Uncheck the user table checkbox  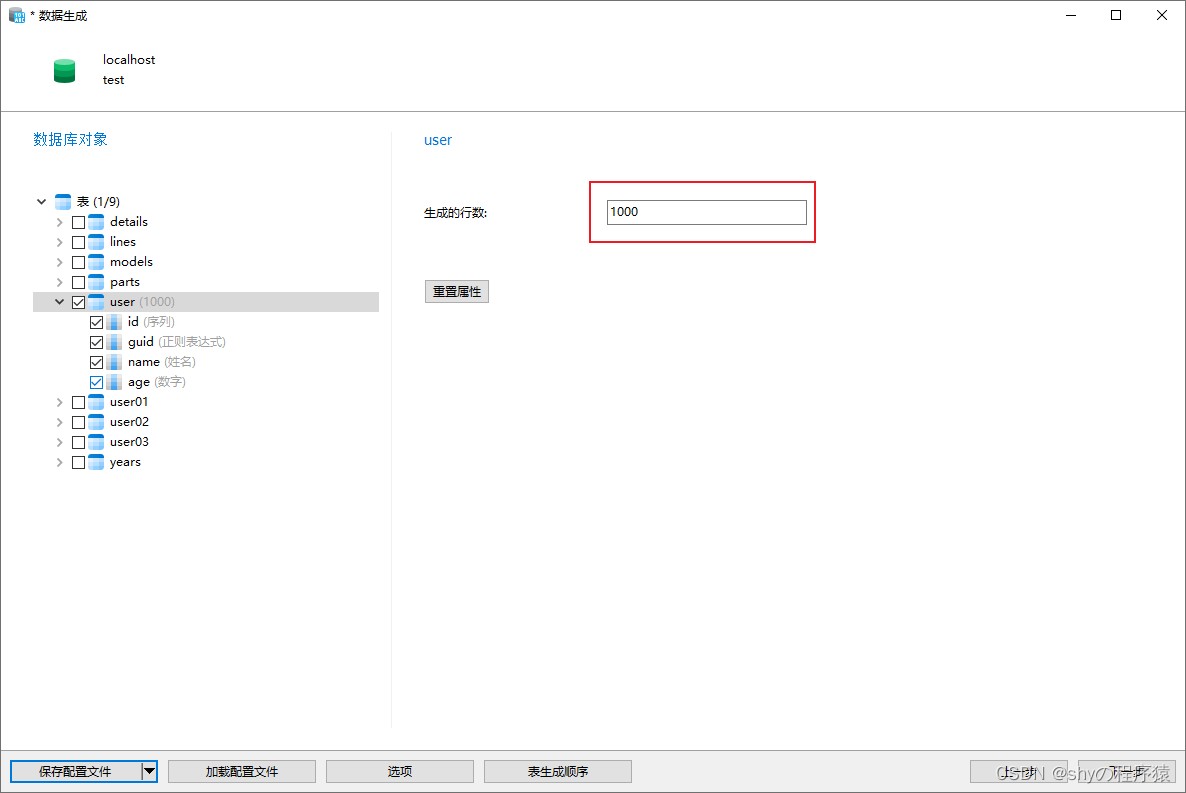79,302
